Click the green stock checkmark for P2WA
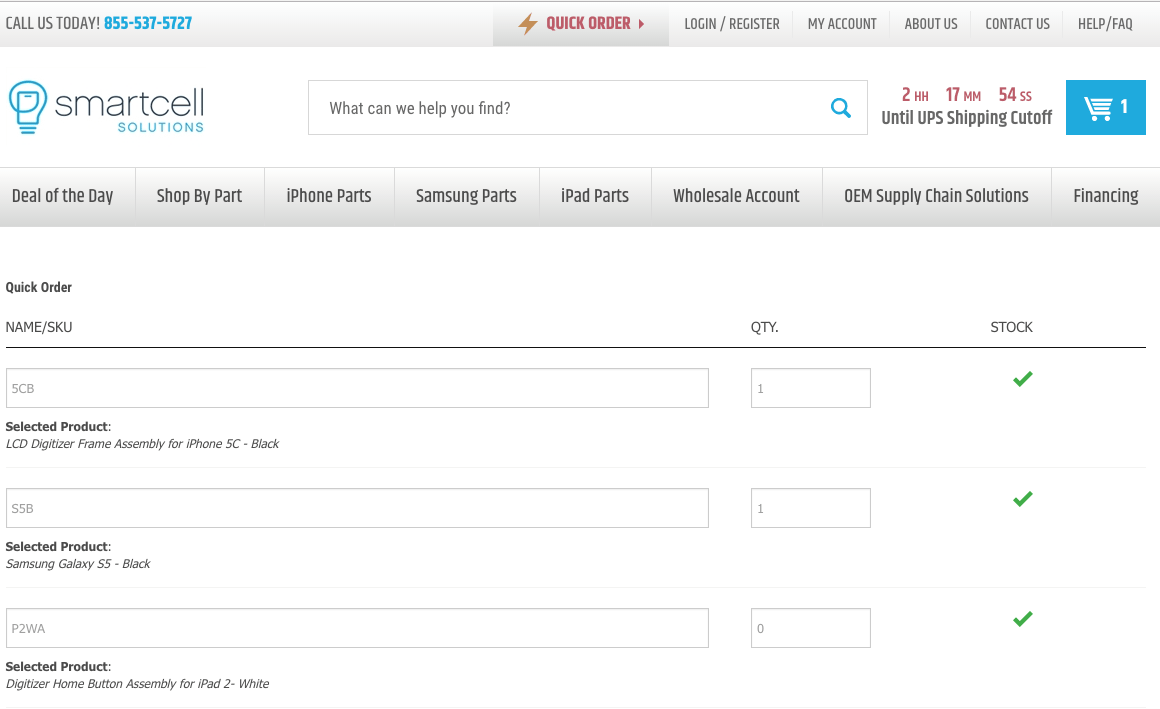 [x=1022, y=619]
